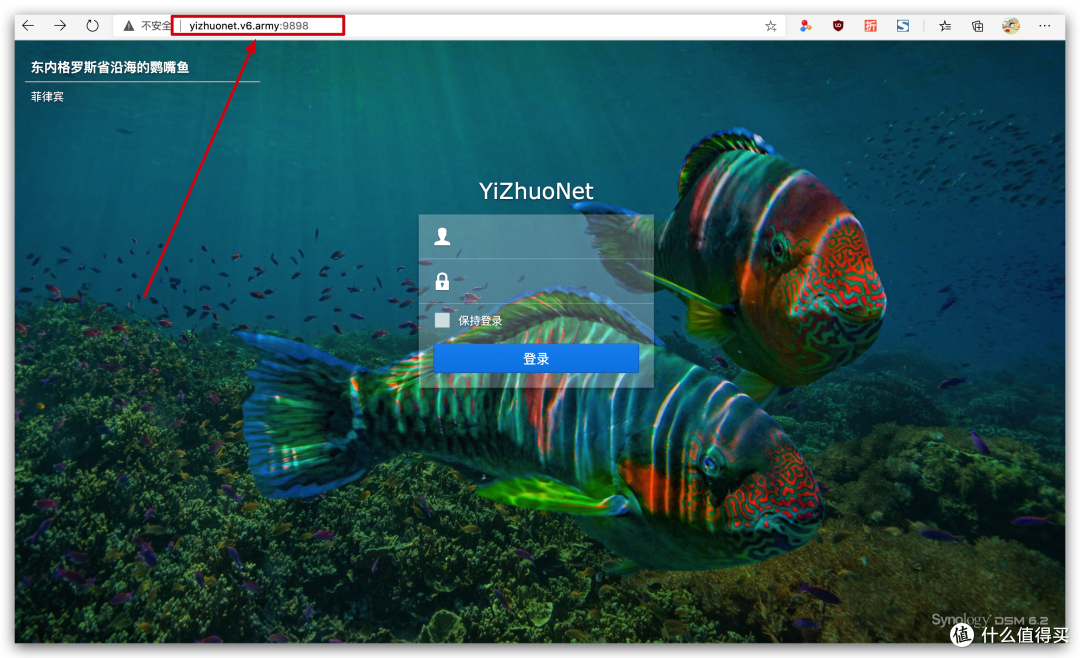
Task: Click the 不安全 not secure label
Action: pyautogui.click(x=156, y=25)
